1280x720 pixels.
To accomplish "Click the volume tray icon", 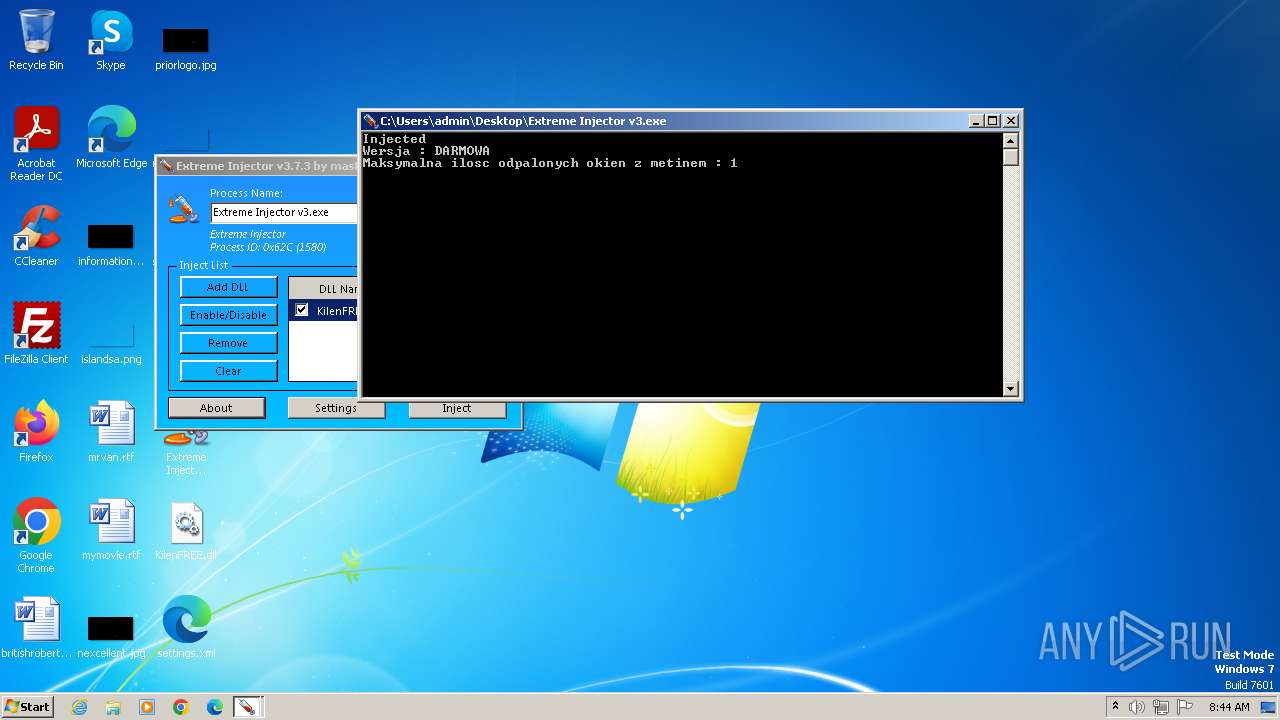I will (x=1137, y=707).
